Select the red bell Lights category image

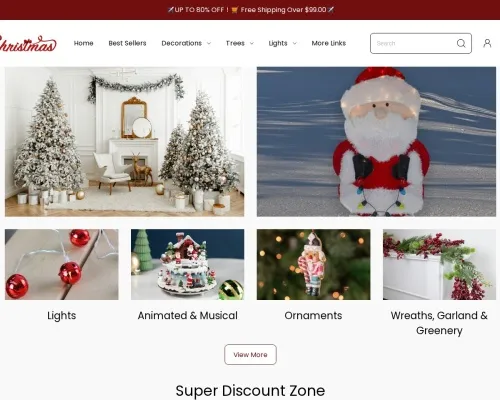tap(62, 264)
